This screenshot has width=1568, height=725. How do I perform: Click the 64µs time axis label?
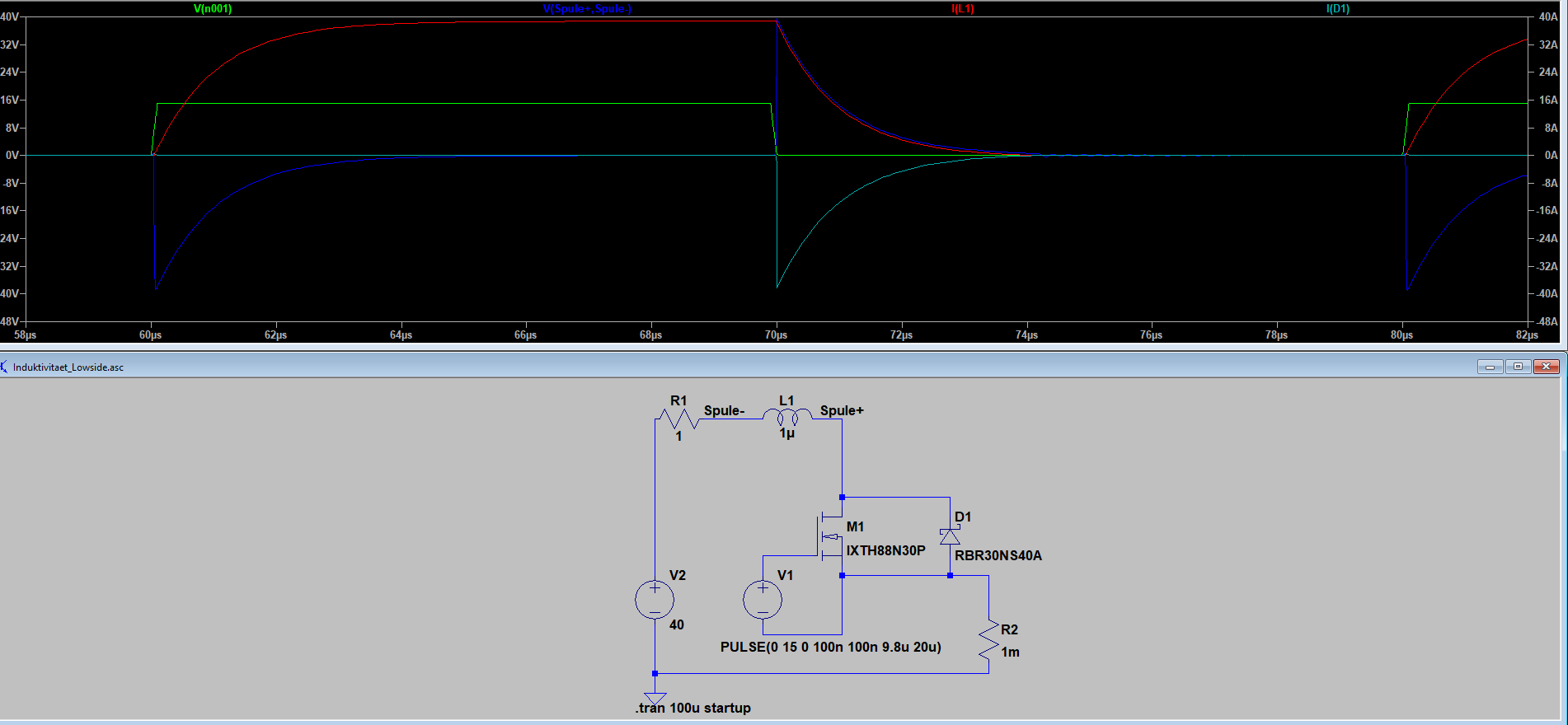401,335
